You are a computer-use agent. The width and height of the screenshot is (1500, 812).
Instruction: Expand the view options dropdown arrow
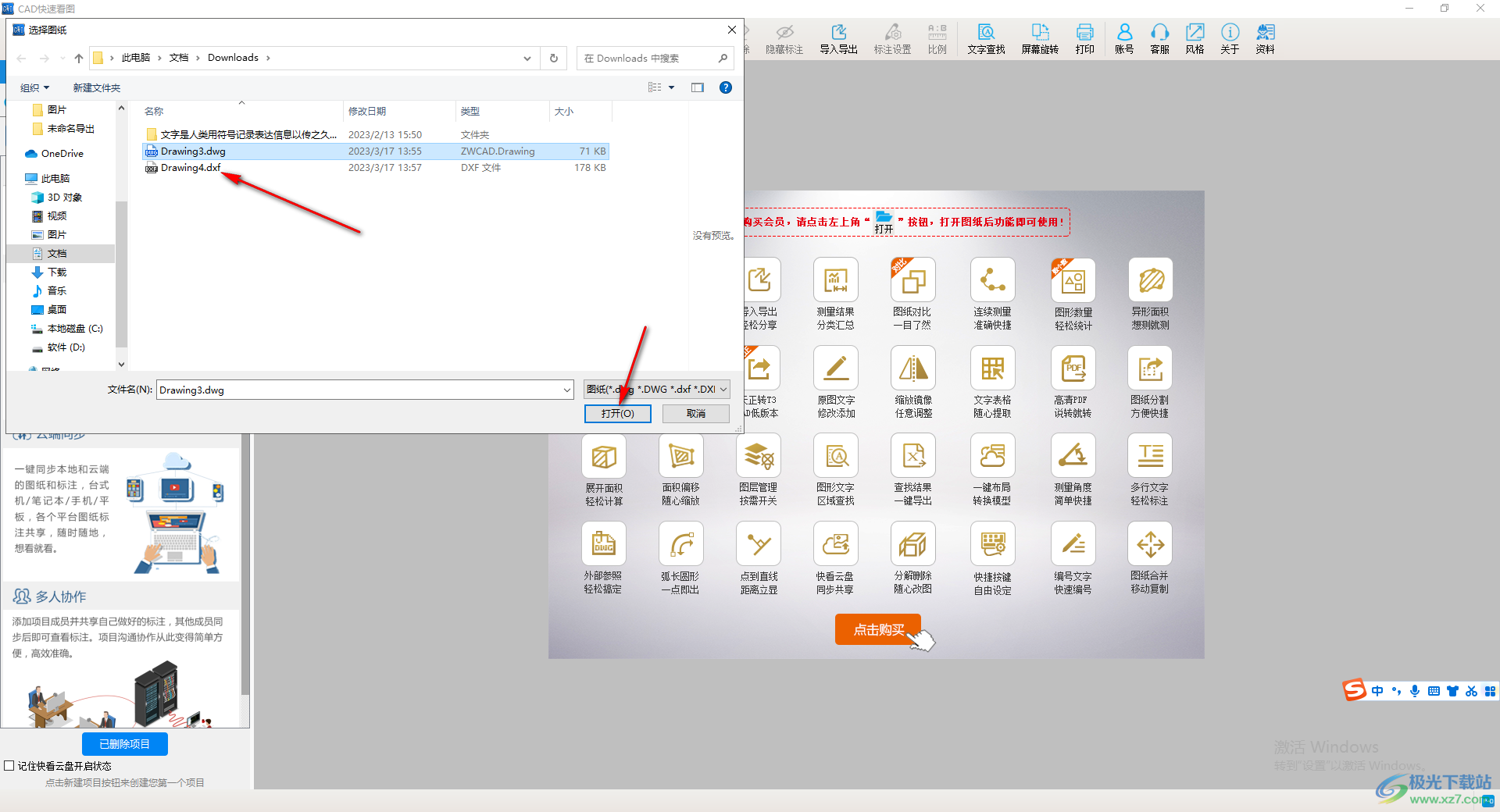(672, 87)
